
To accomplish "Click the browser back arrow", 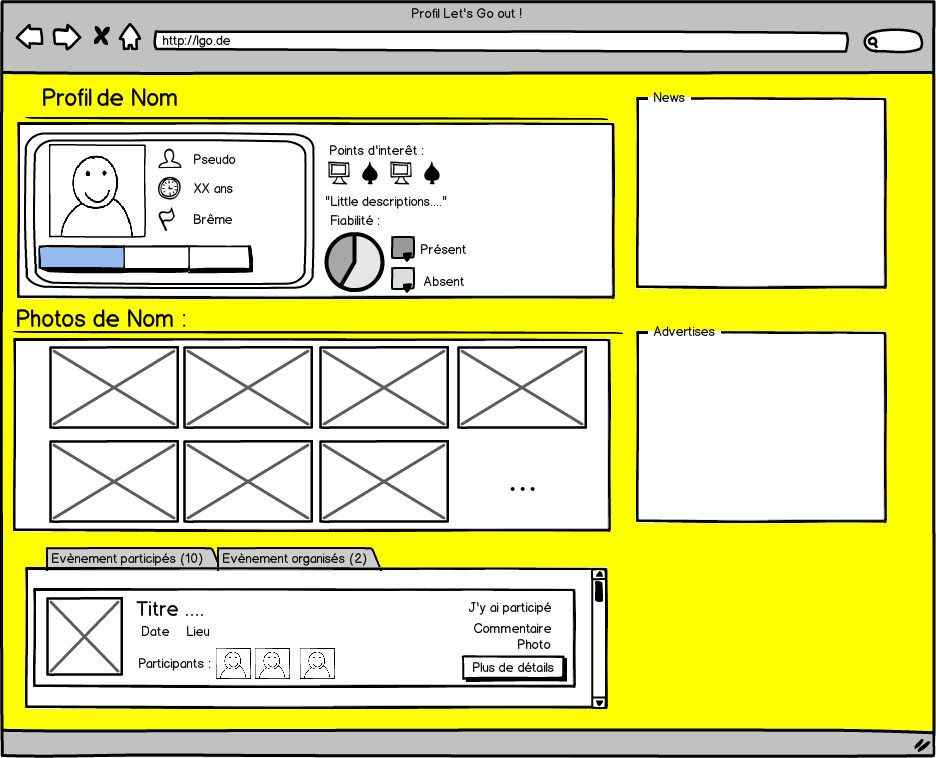I will [x=30, y=38].
